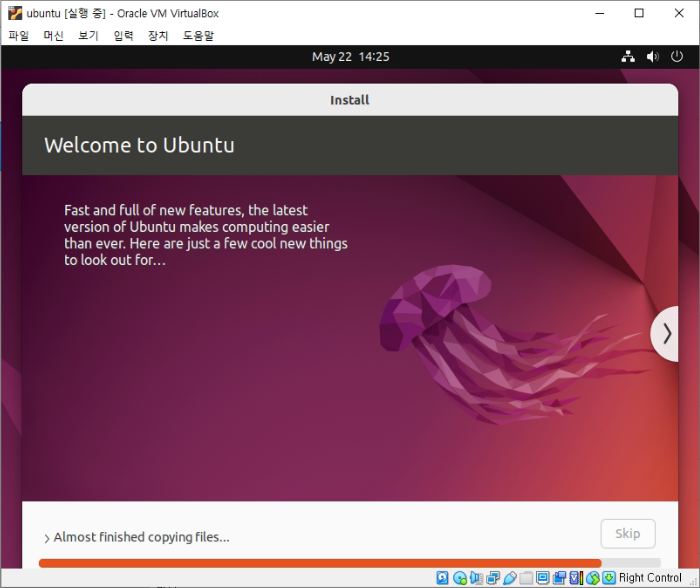
Task: Expand the installation details chevron
Action: point(47,538)
